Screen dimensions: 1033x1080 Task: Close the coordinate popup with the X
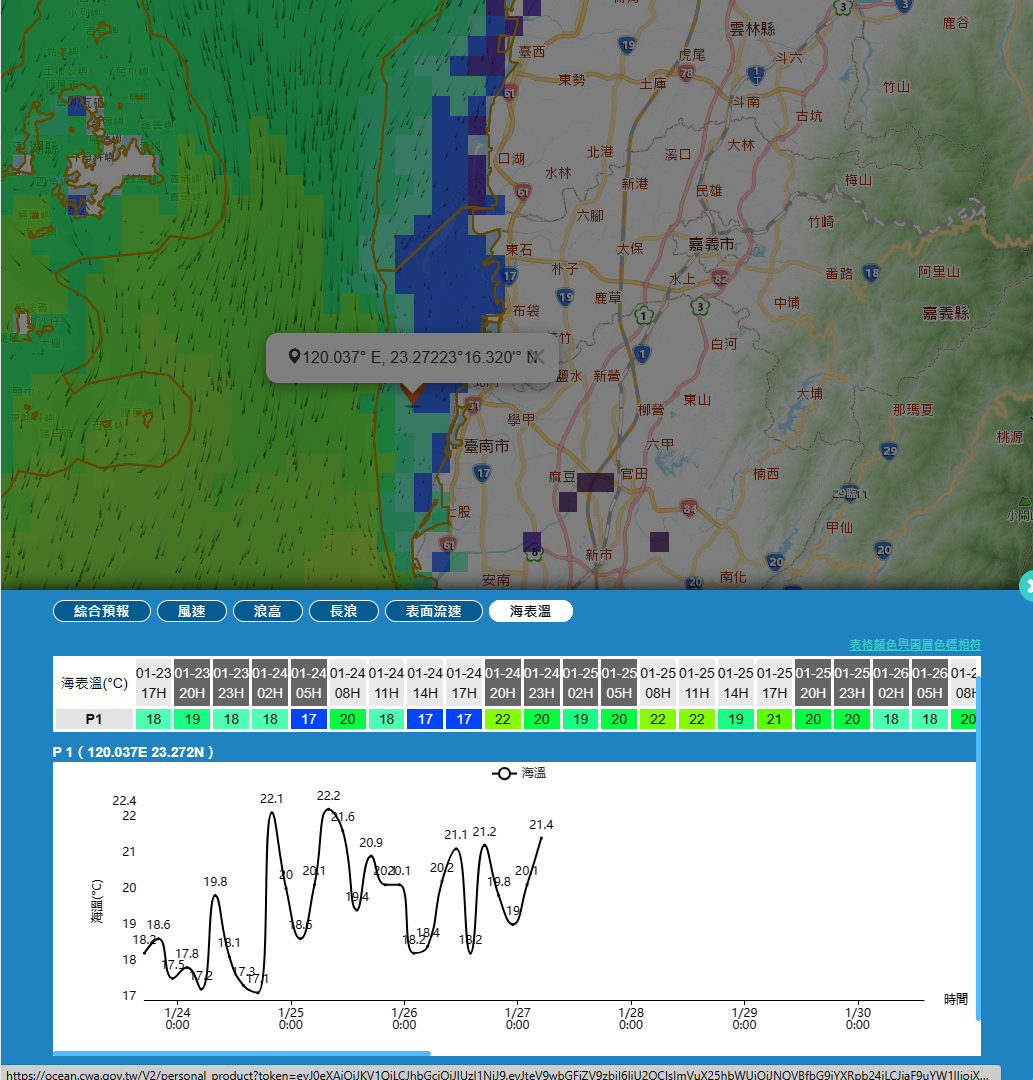click(535, 357)
